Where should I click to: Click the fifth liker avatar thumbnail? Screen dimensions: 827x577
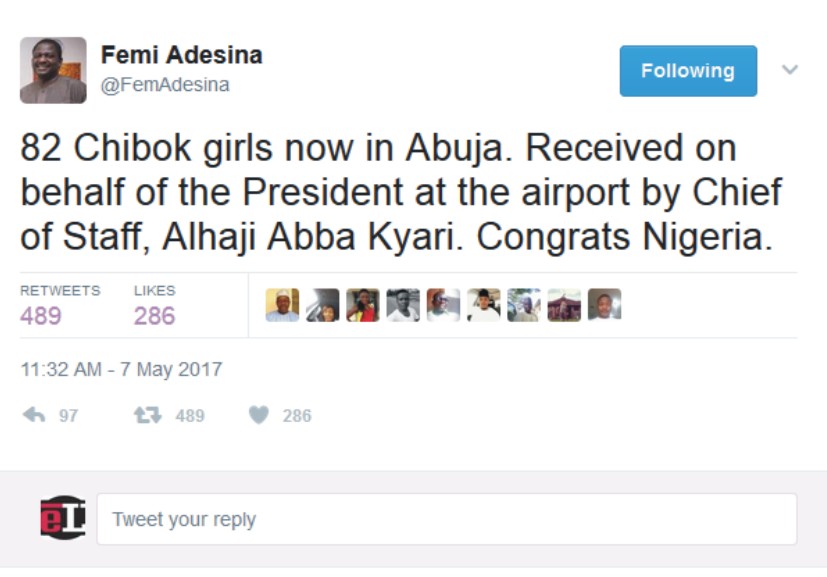(x=443, y=305)
